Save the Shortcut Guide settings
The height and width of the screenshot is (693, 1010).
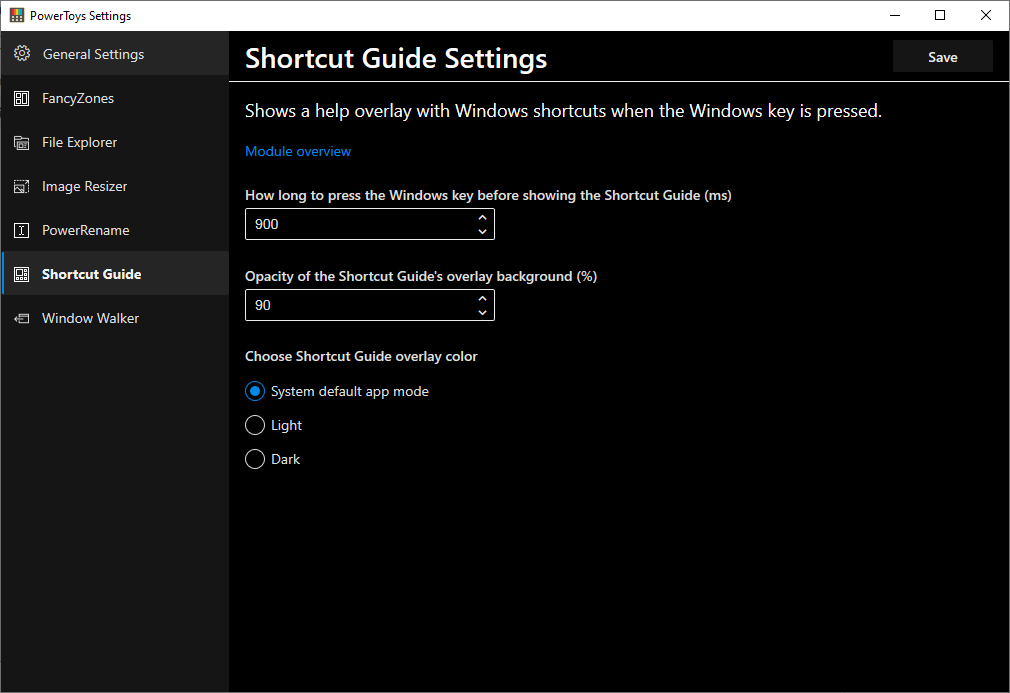tap(942, 57)
